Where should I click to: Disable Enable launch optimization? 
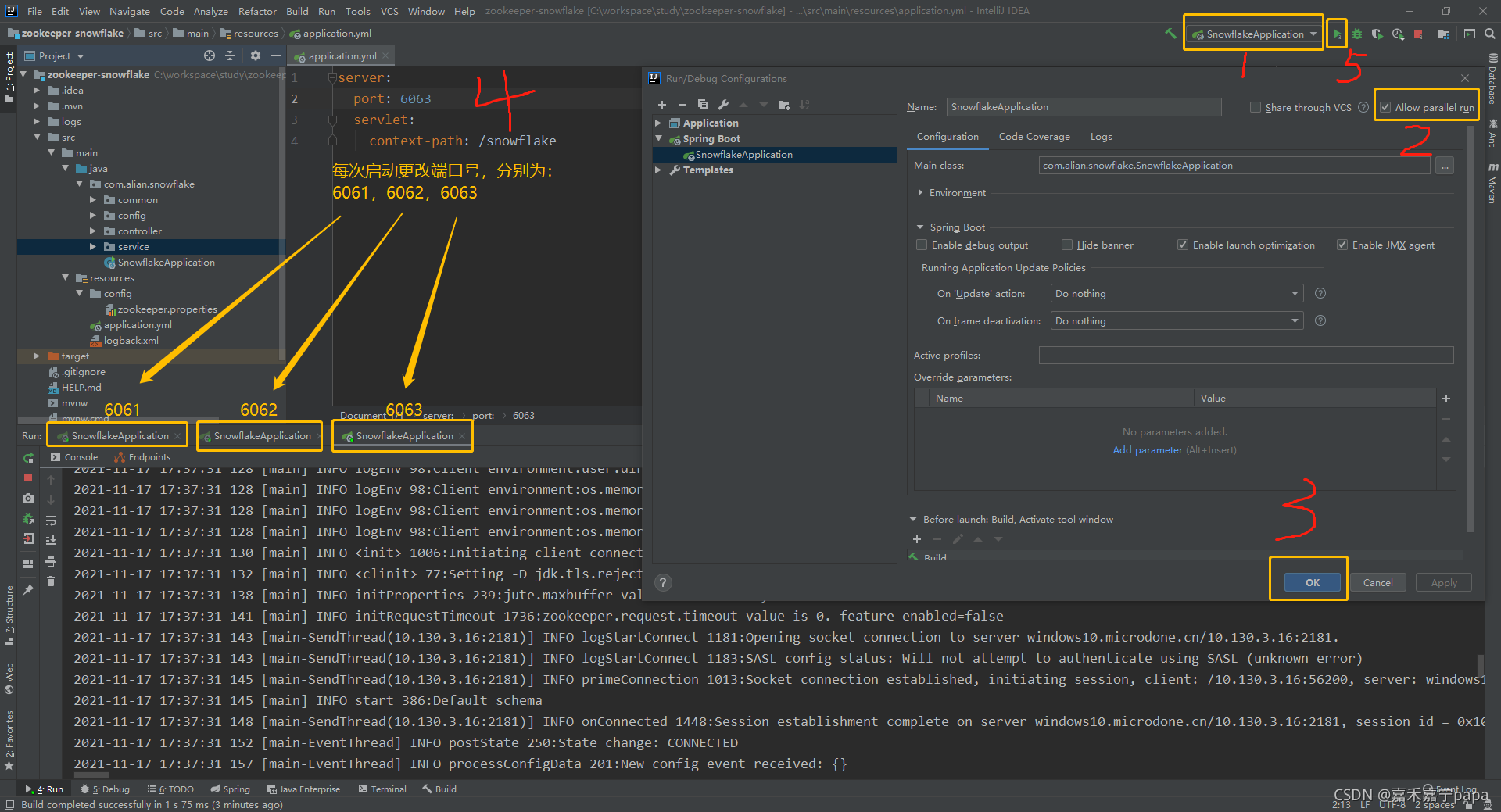1183,245
